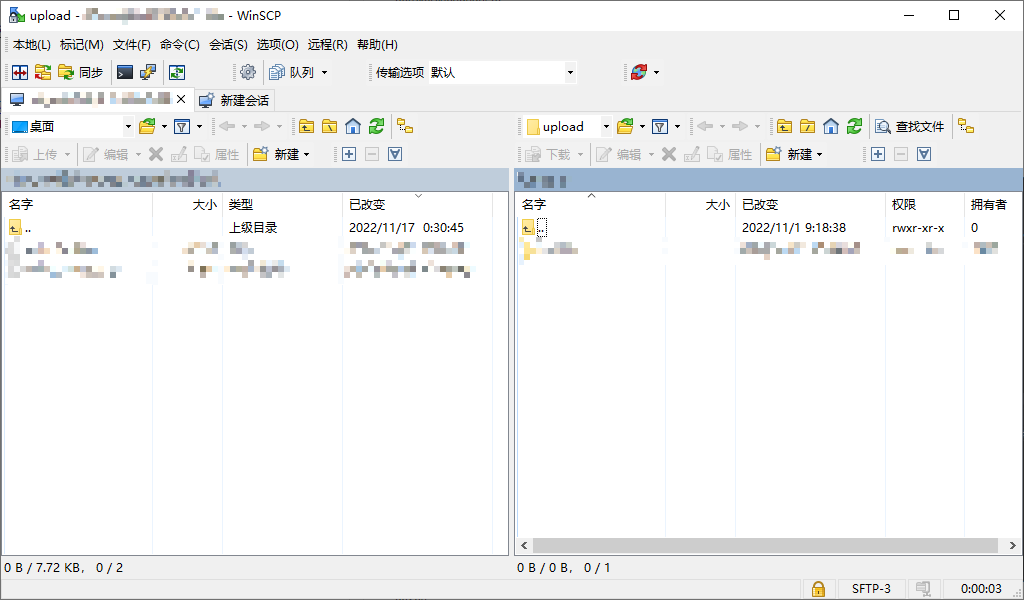
Task: Go to local home directory icon
Action: pyautogui.click(x=353, y=126)
